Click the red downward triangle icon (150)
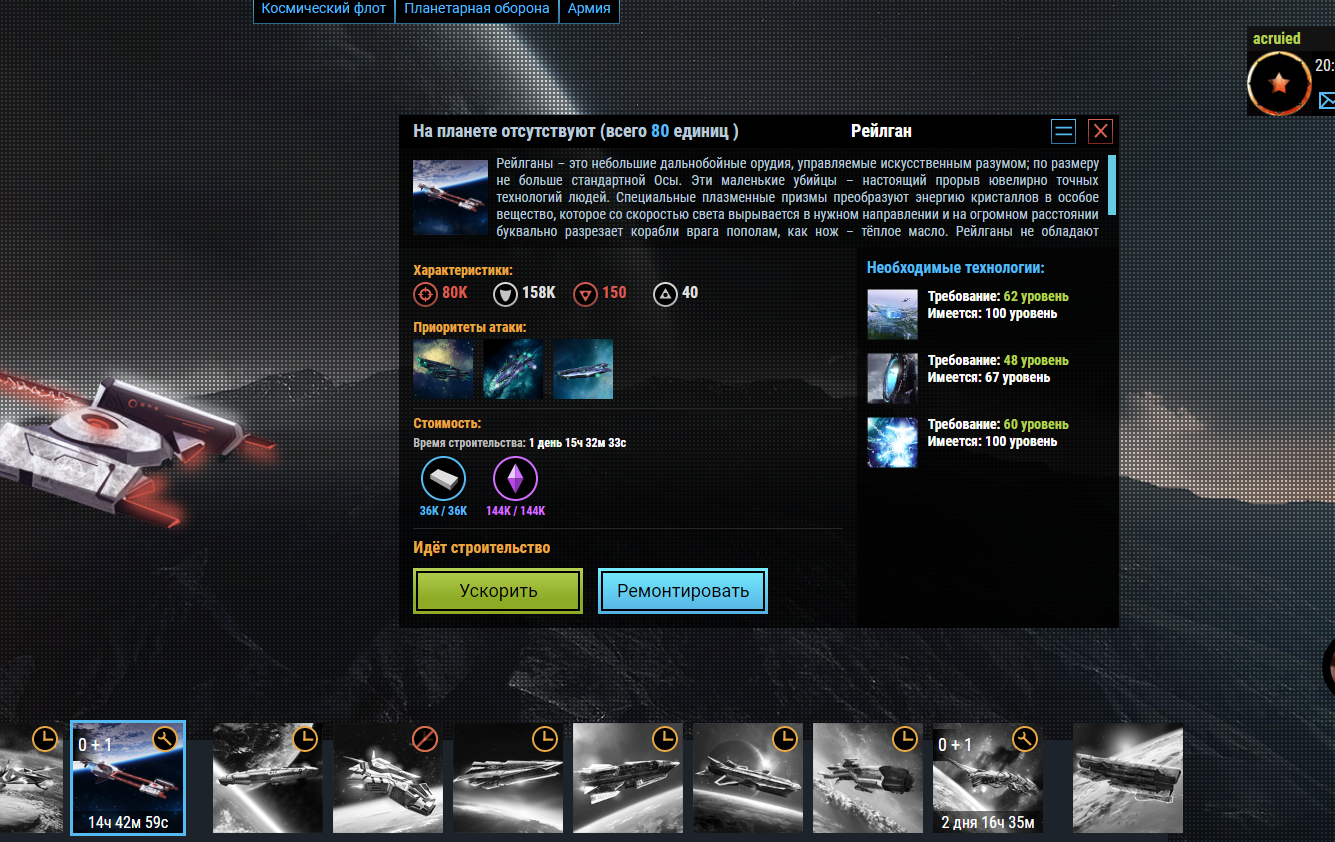Viewport: 1335px width, 842px height. pos(585,294)
